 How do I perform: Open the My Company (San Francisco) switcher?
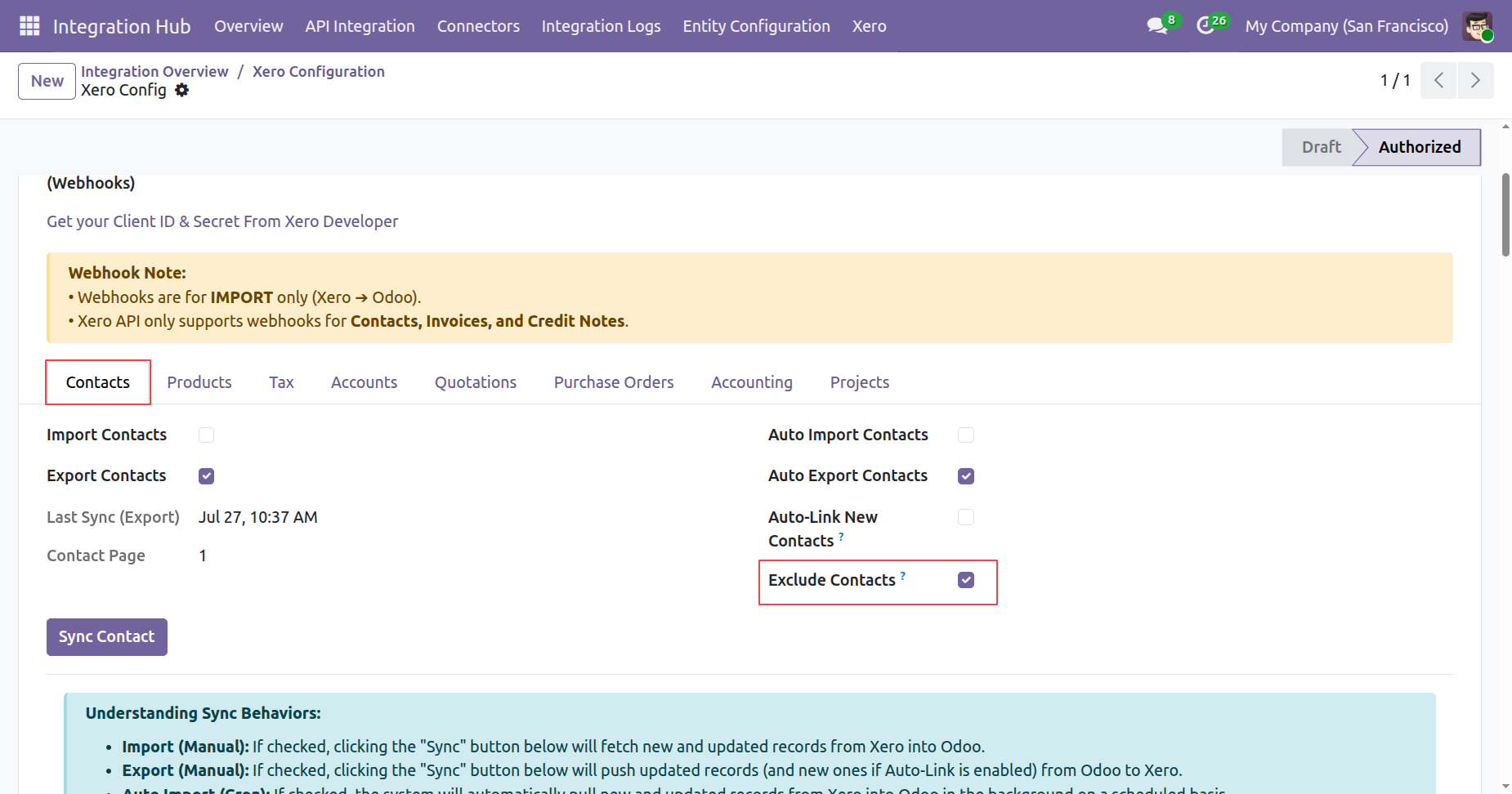click(x=1347, y=26)
